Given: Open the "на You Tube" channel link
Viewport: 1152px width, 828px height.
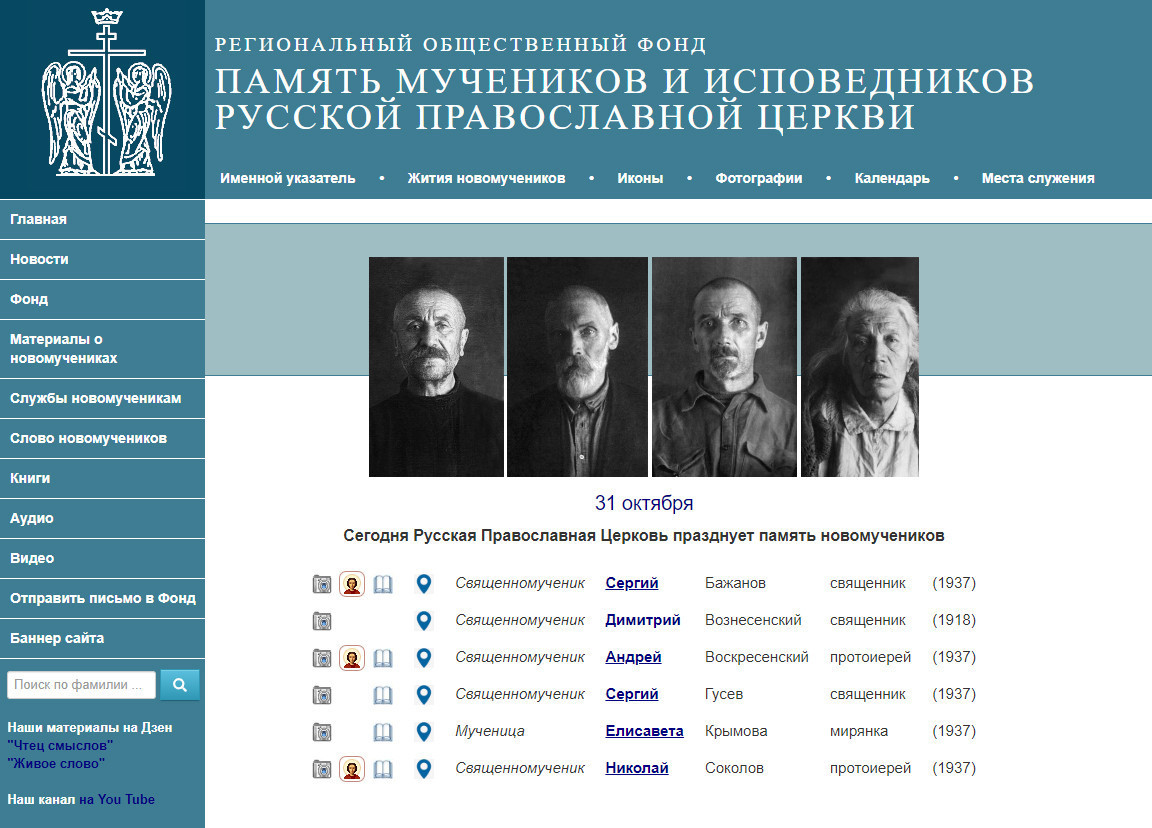Looking at the screenshot, I should tap(117, 800).
